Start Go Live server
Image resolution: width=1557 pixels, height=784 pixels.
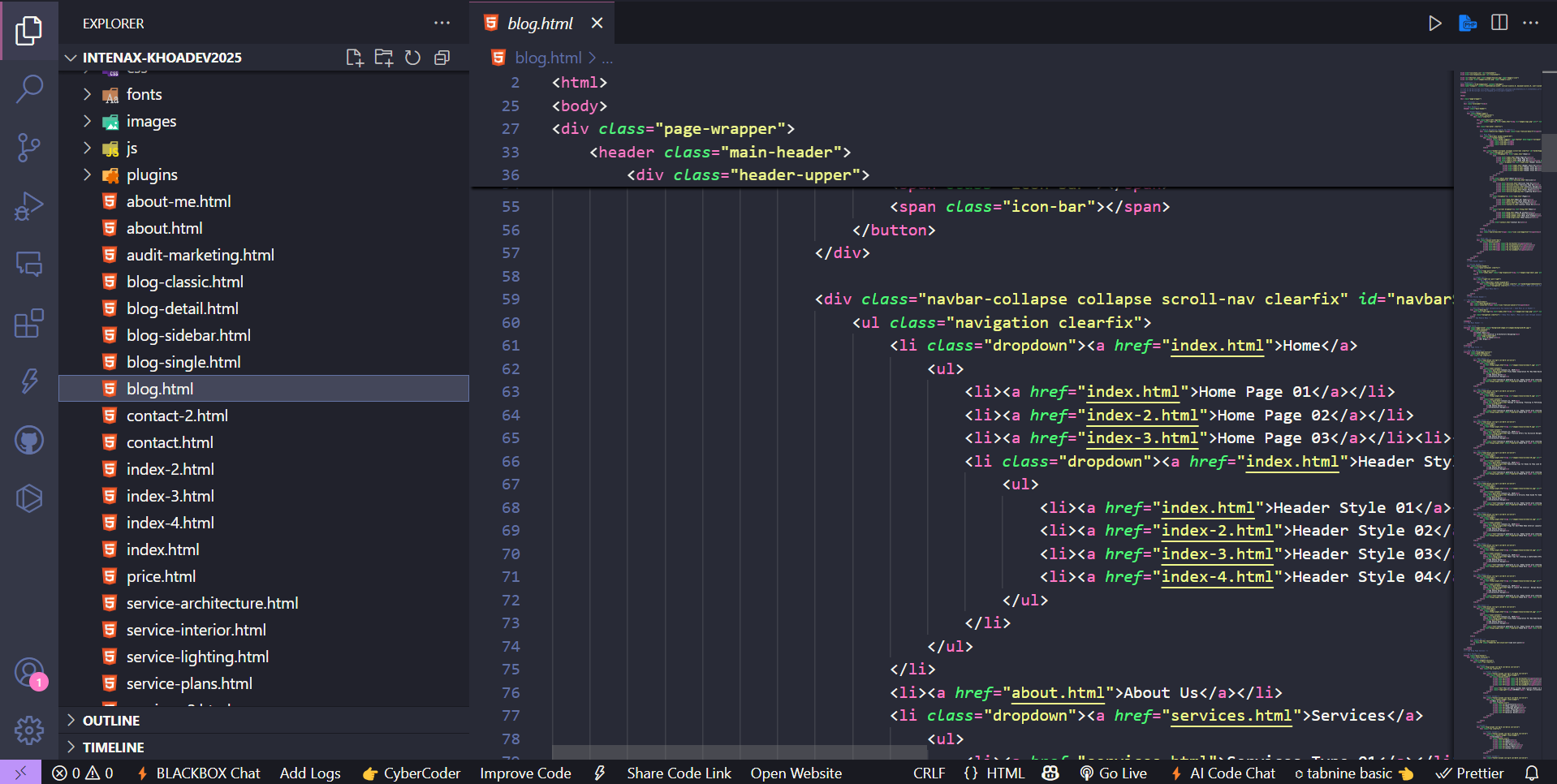(1113, 773)
